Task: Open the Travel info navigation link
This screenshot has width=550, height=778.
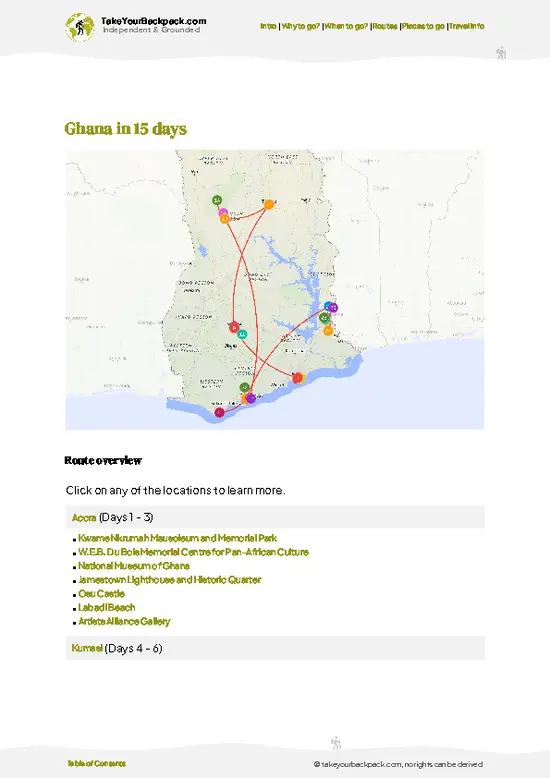Action: (467, 26)
